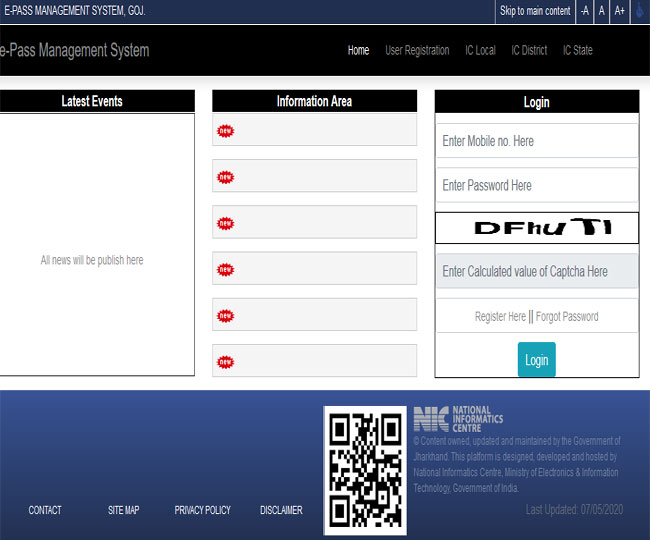The height and width of the screenshot is (540, 650).
Task: Open the Privacy Policy footer link
Action: [202, 510]
